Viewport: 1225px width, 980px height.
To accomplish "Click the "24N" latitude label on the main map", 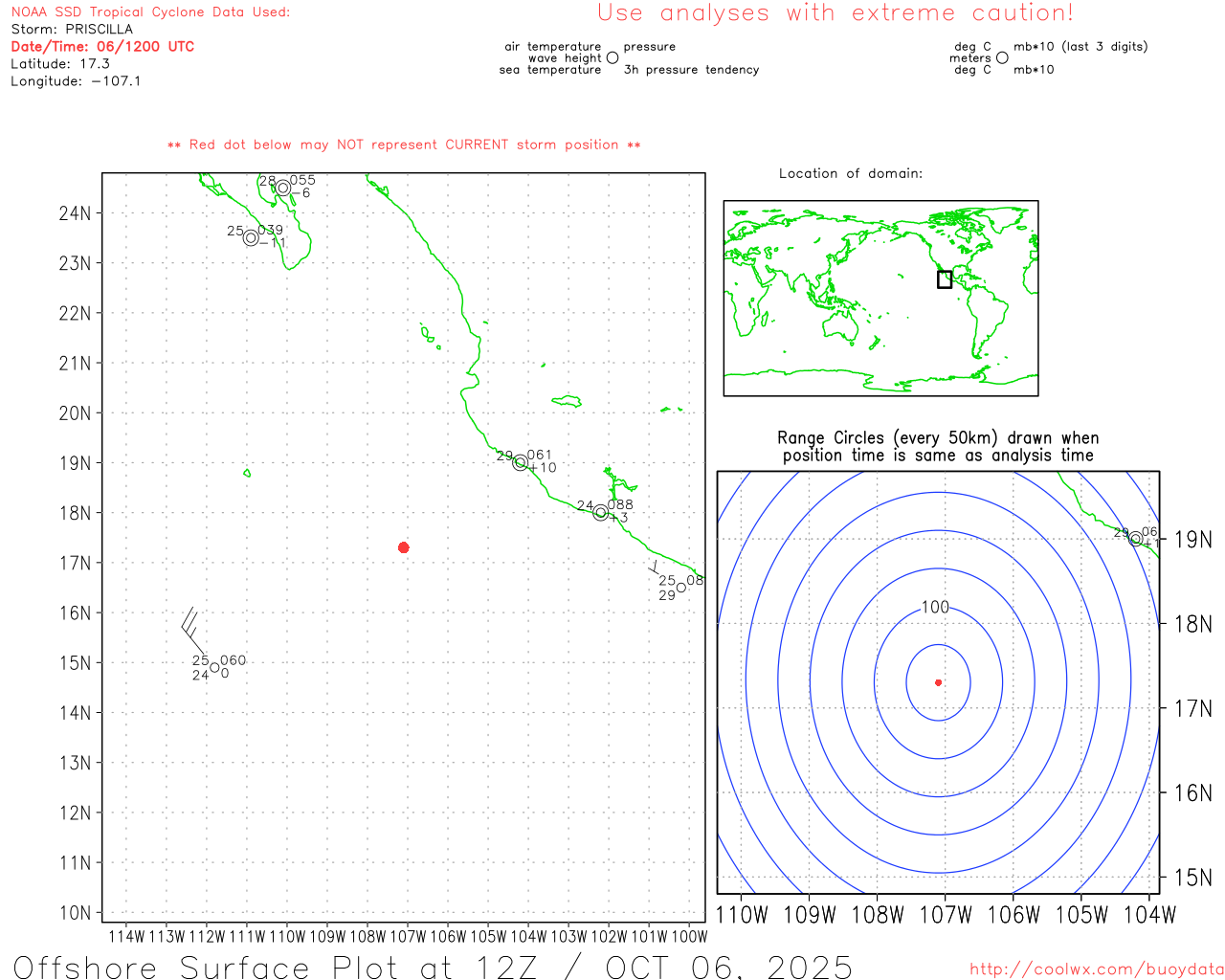I will tap(75, 213).
